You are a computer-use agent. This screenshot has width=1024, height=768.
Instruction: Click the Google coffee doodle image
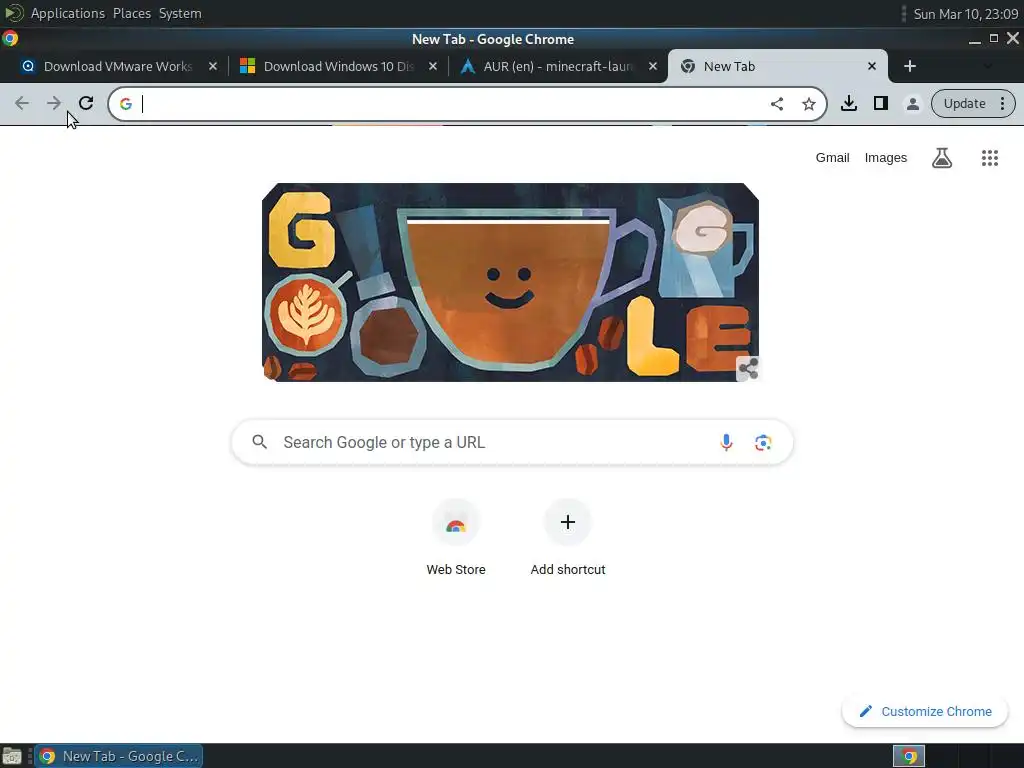pos(510,282)
